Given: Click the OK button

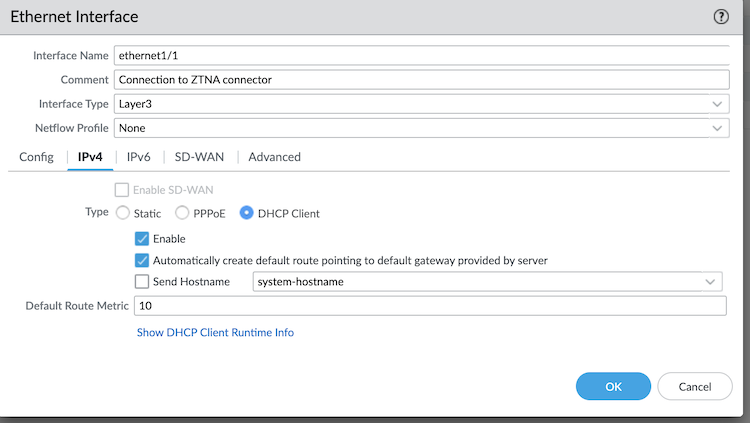Looking at the screenshot, I should (x=613, y=386).
